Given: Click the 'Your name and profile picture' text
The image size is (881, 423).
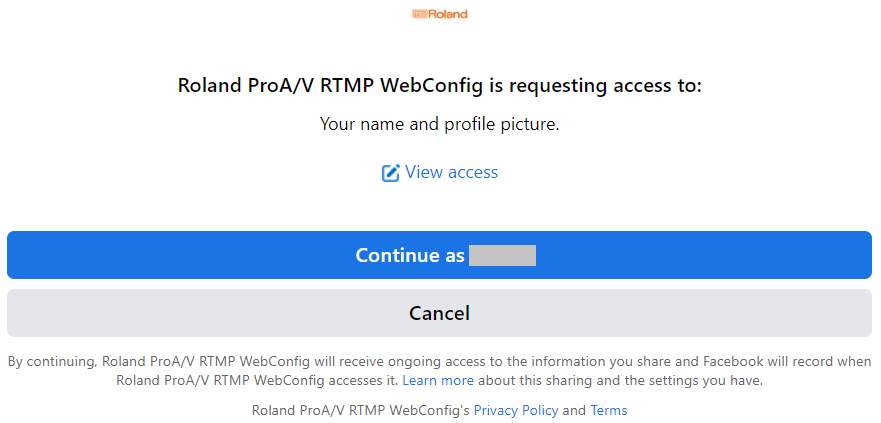Looking at the screenshot, I should tap(439, 124).
